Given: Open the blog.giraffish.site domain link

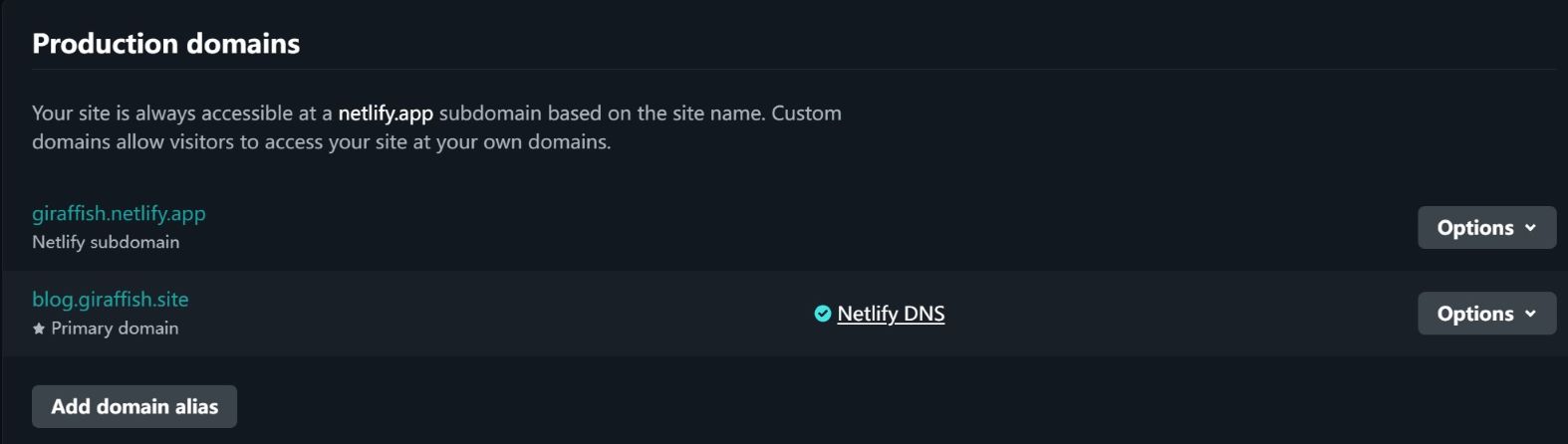Looking at the screenshot, I should click(110, 299).
